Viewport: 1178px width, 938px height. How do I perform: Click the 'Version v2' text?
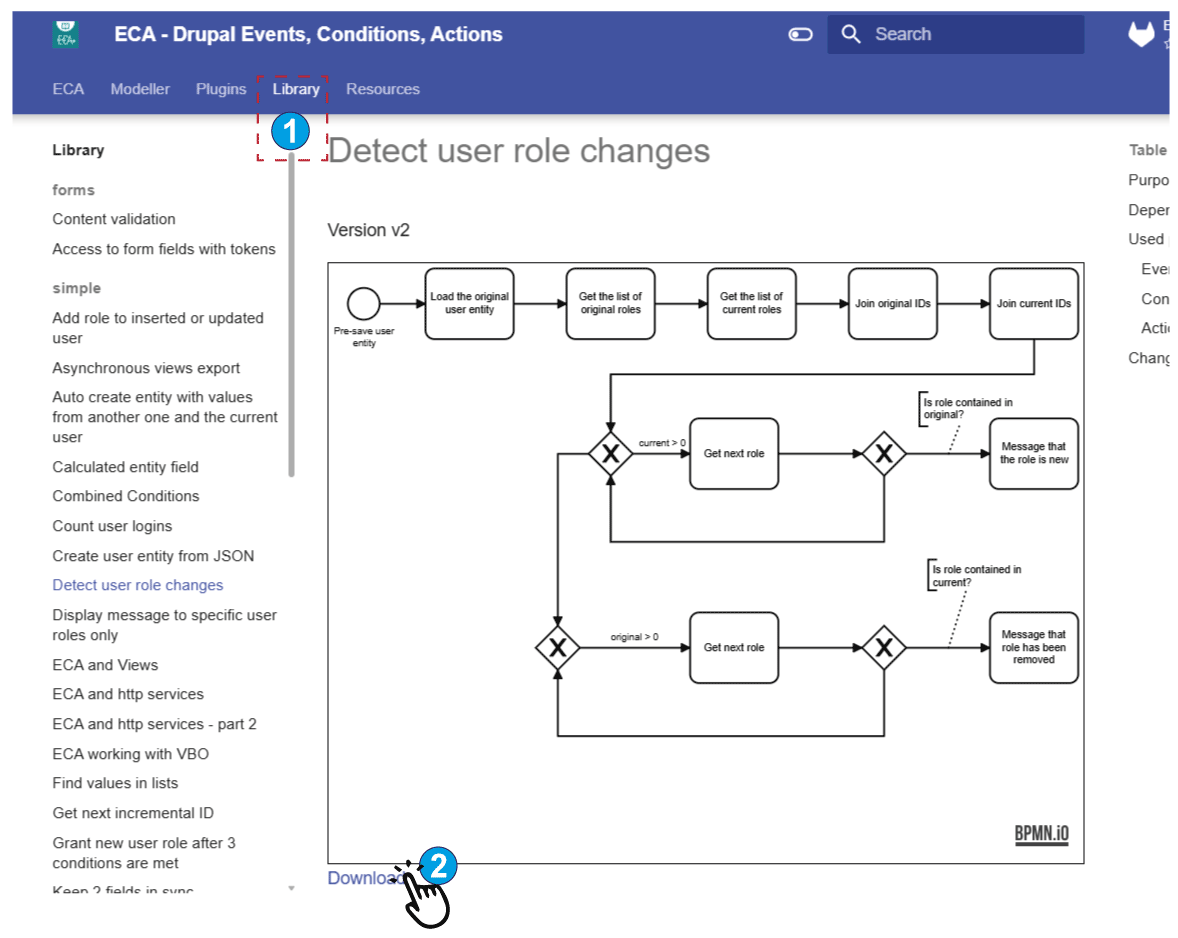(x=369, y=231)
